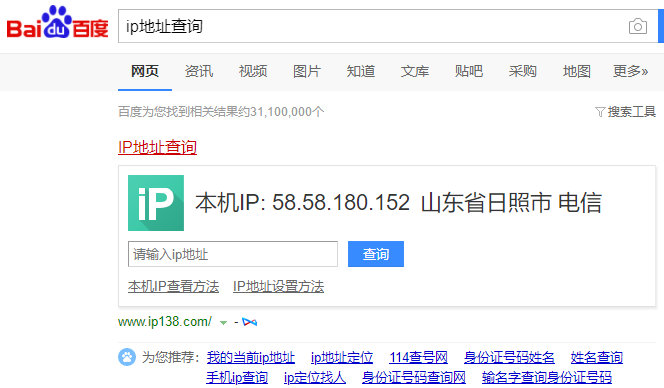Viewport: 664px width, 388px height.
Task: Open the IP地址查询 result title
Action: [158, 147]
